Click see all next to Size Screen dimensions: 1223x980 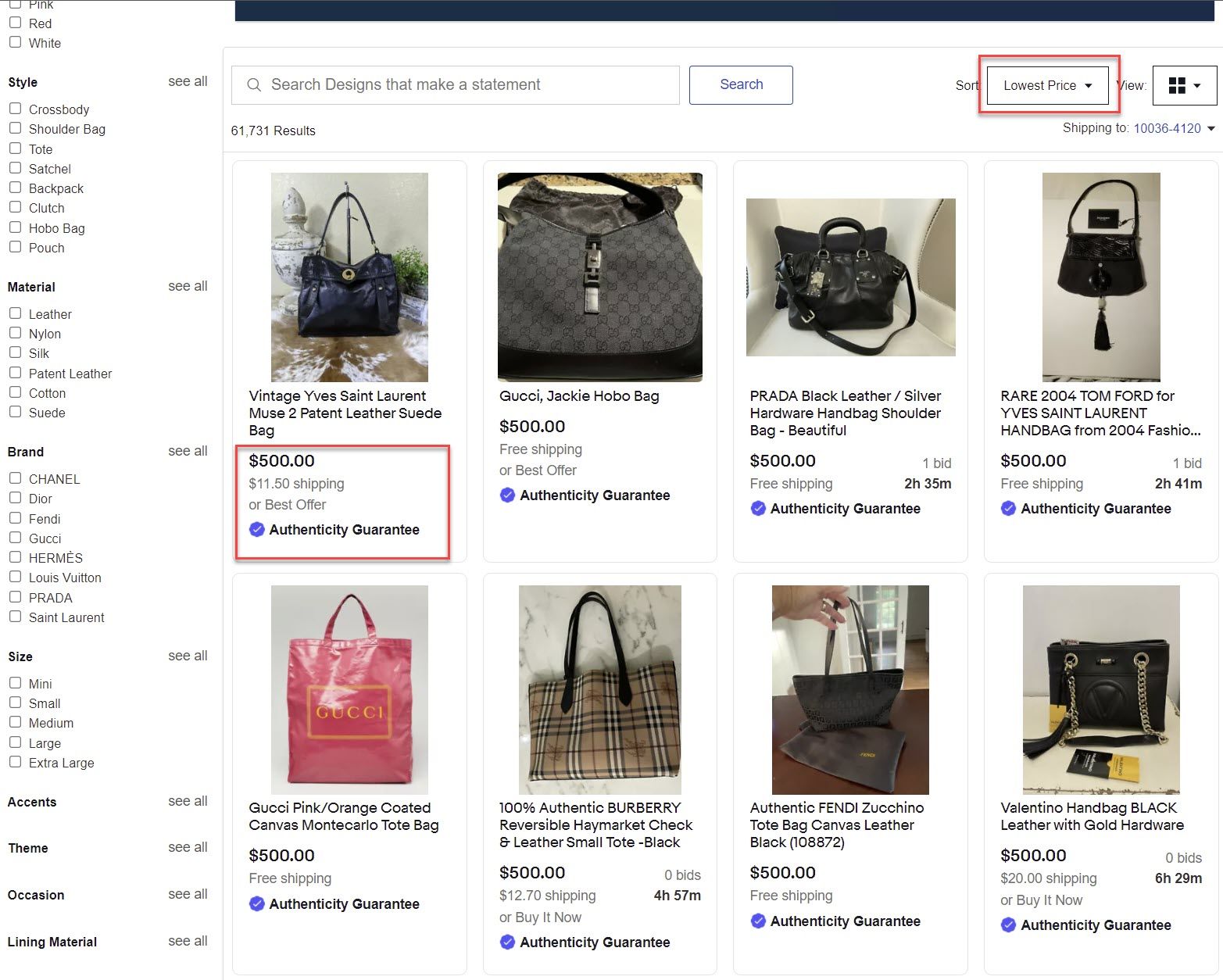[188, 656]
